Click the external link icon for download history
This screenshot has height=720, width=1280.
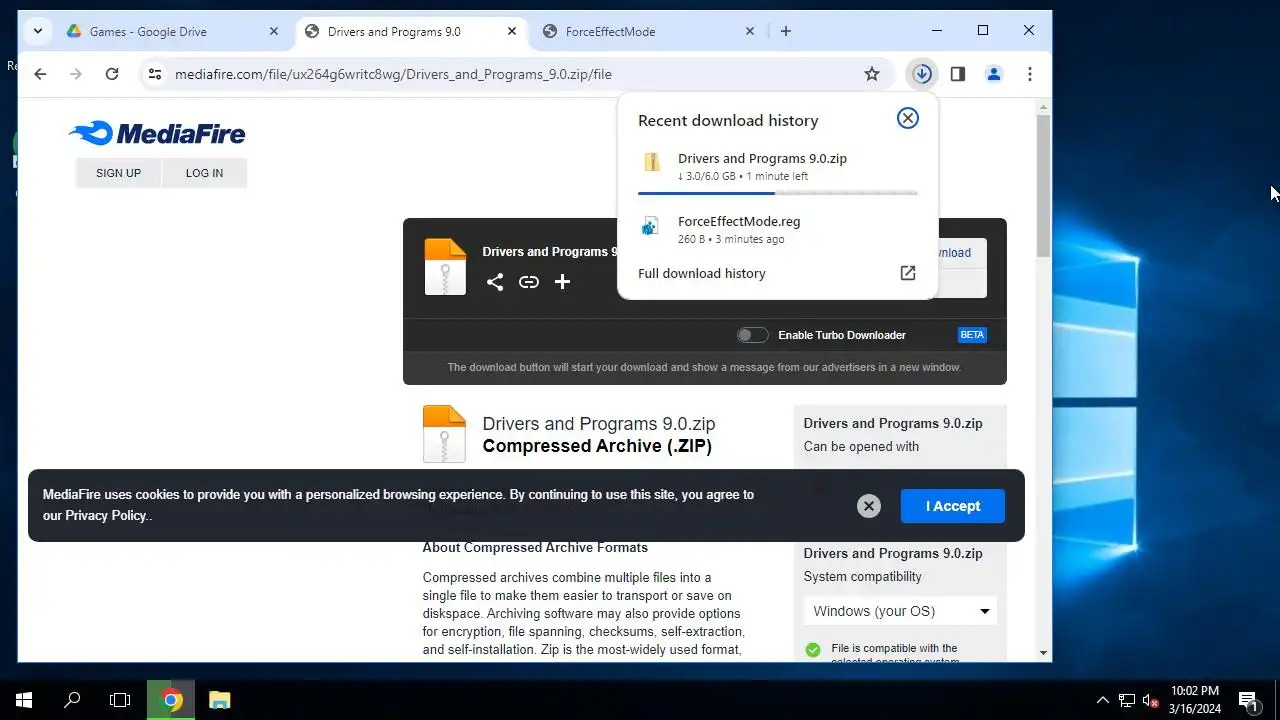[x=908, y=273]
